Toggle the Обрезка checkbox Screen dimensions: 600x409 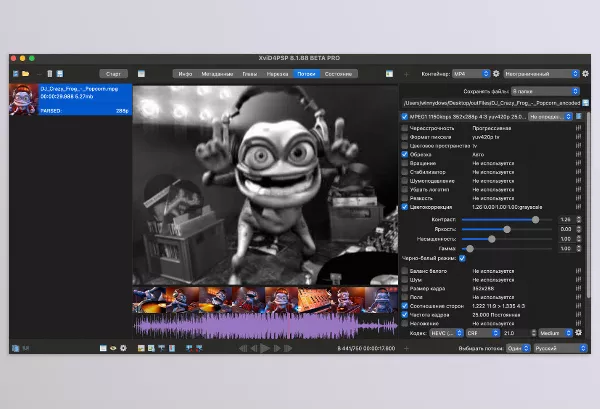(405, 155)
